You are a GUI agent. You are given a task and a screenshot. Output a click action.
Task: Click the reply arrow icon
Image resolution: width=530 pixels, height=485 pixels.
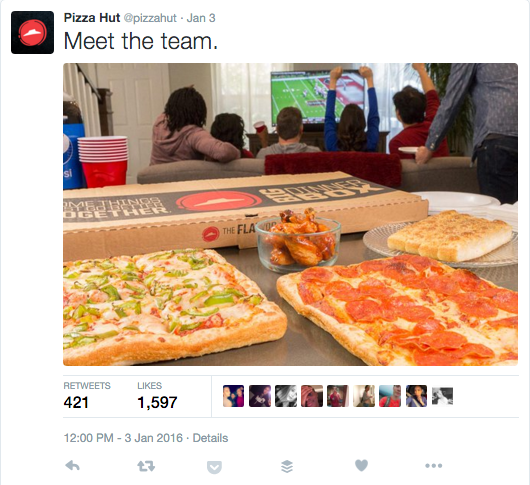(72, 466)
